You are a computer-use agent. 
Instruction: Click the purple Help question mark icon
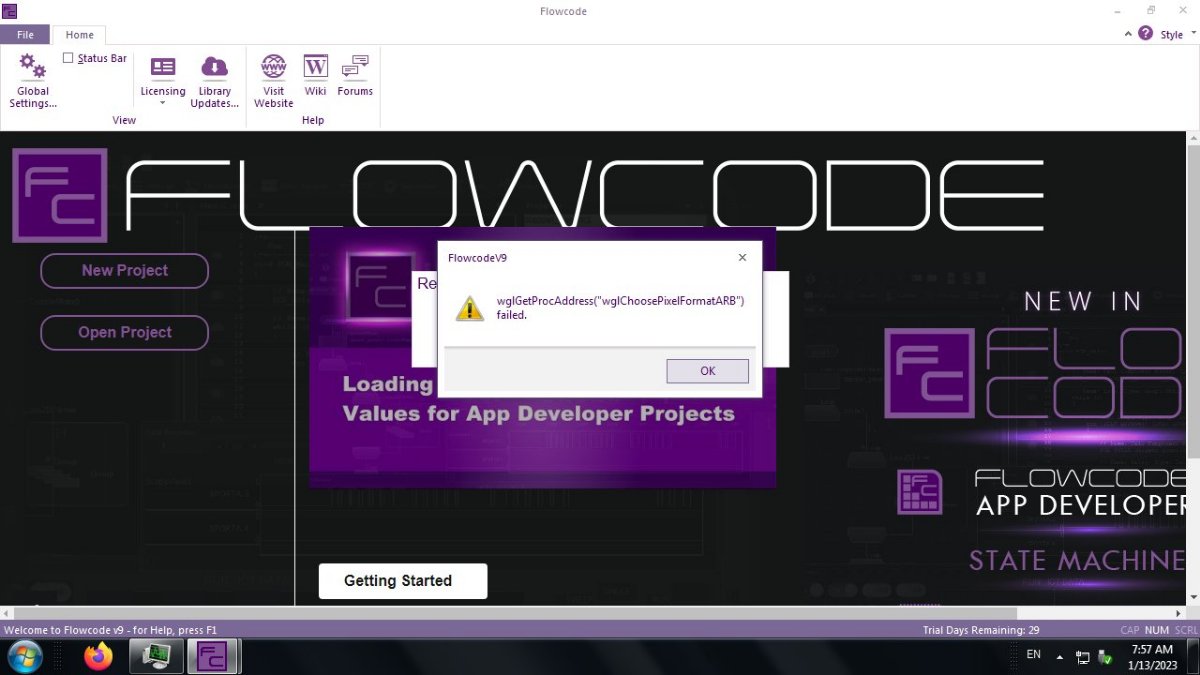coord(1146,34)
